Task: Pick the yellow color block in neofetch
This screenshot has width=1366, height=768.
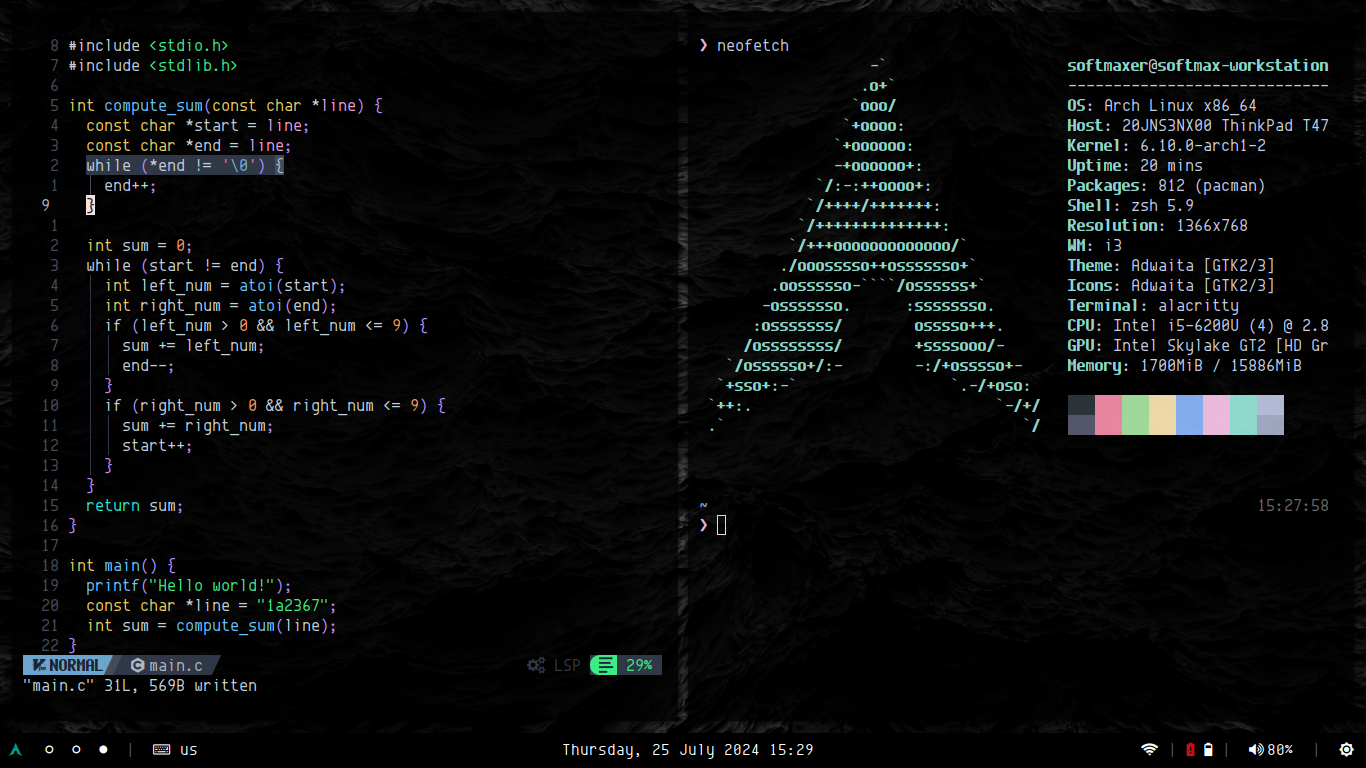Action: [x=1162, y=415]
